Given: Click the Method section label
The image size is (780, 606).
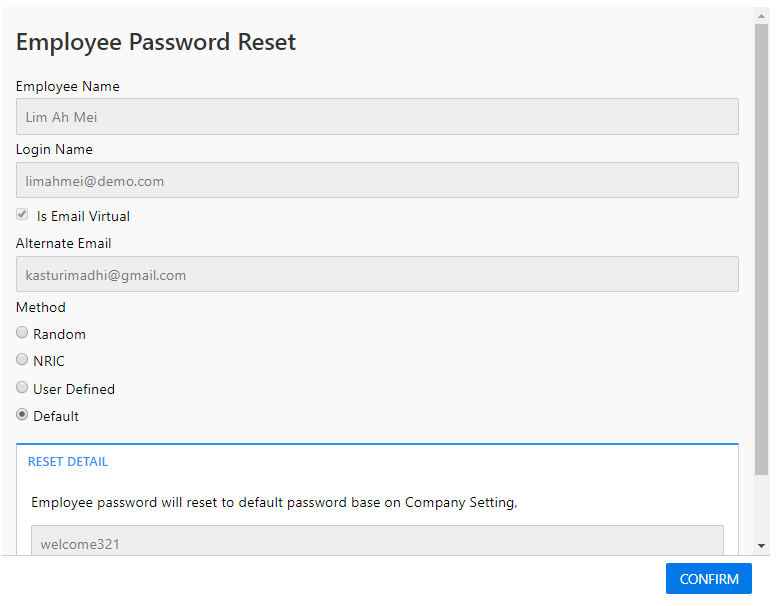Looking at the screenshot, I should [41, 307].
